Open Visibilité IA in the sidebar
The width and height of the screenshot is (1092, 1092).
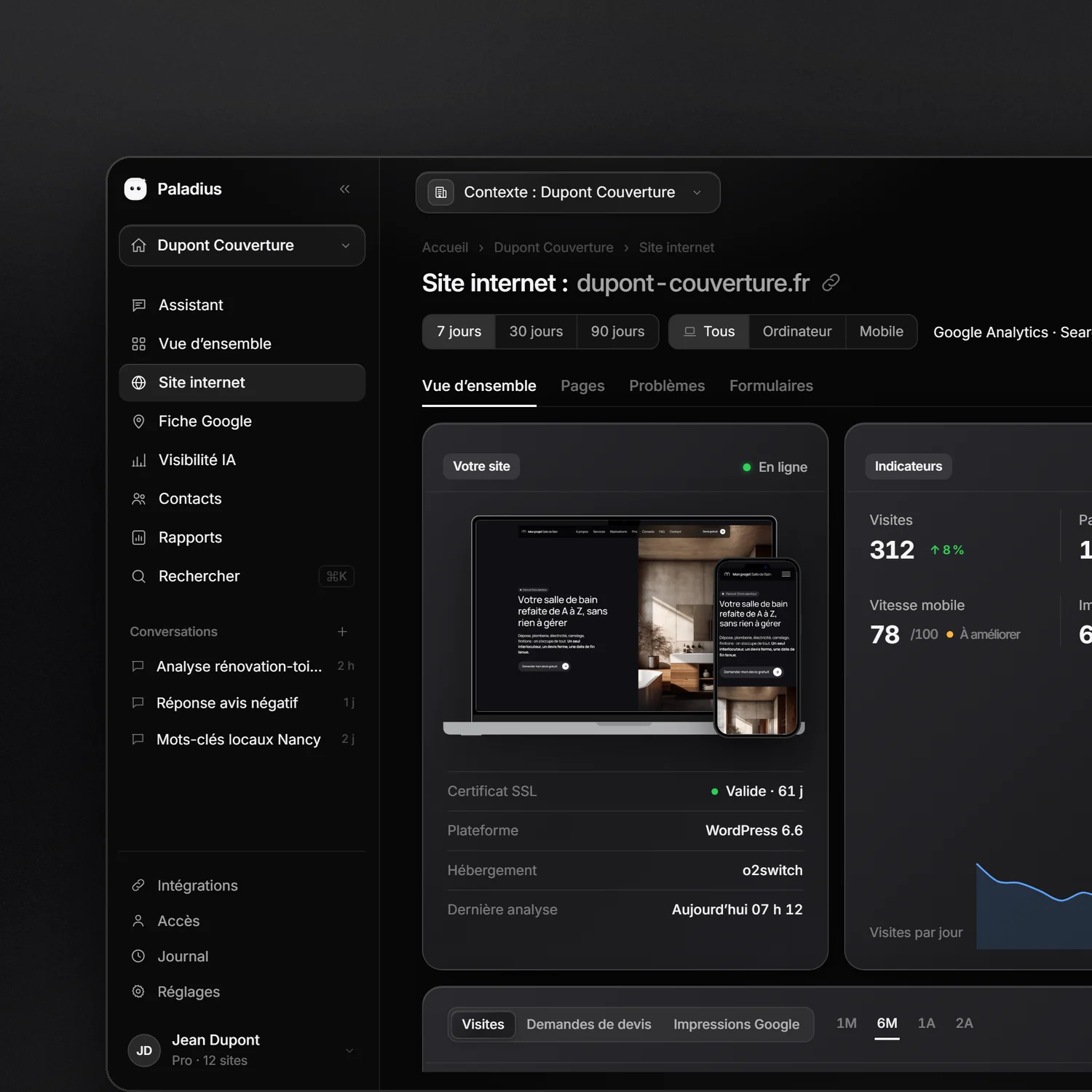242,460
